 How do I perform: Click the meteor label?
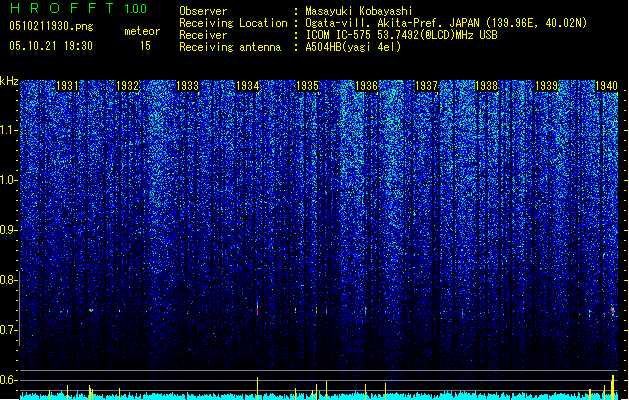tap(142, 31)
